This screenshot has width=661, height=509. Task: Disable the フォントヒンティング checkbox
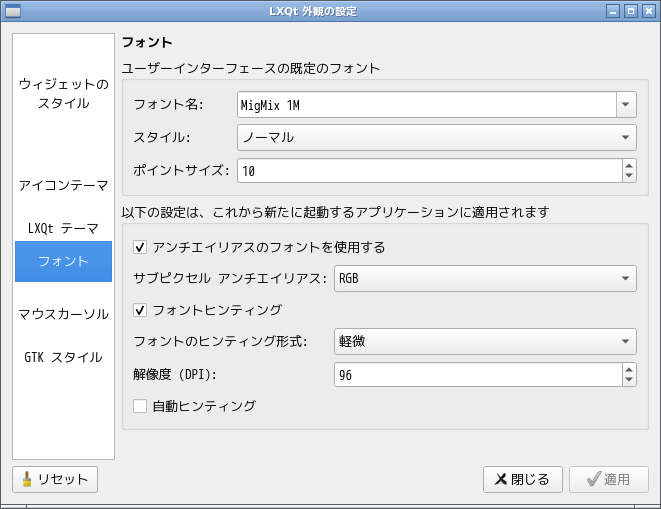140,310
